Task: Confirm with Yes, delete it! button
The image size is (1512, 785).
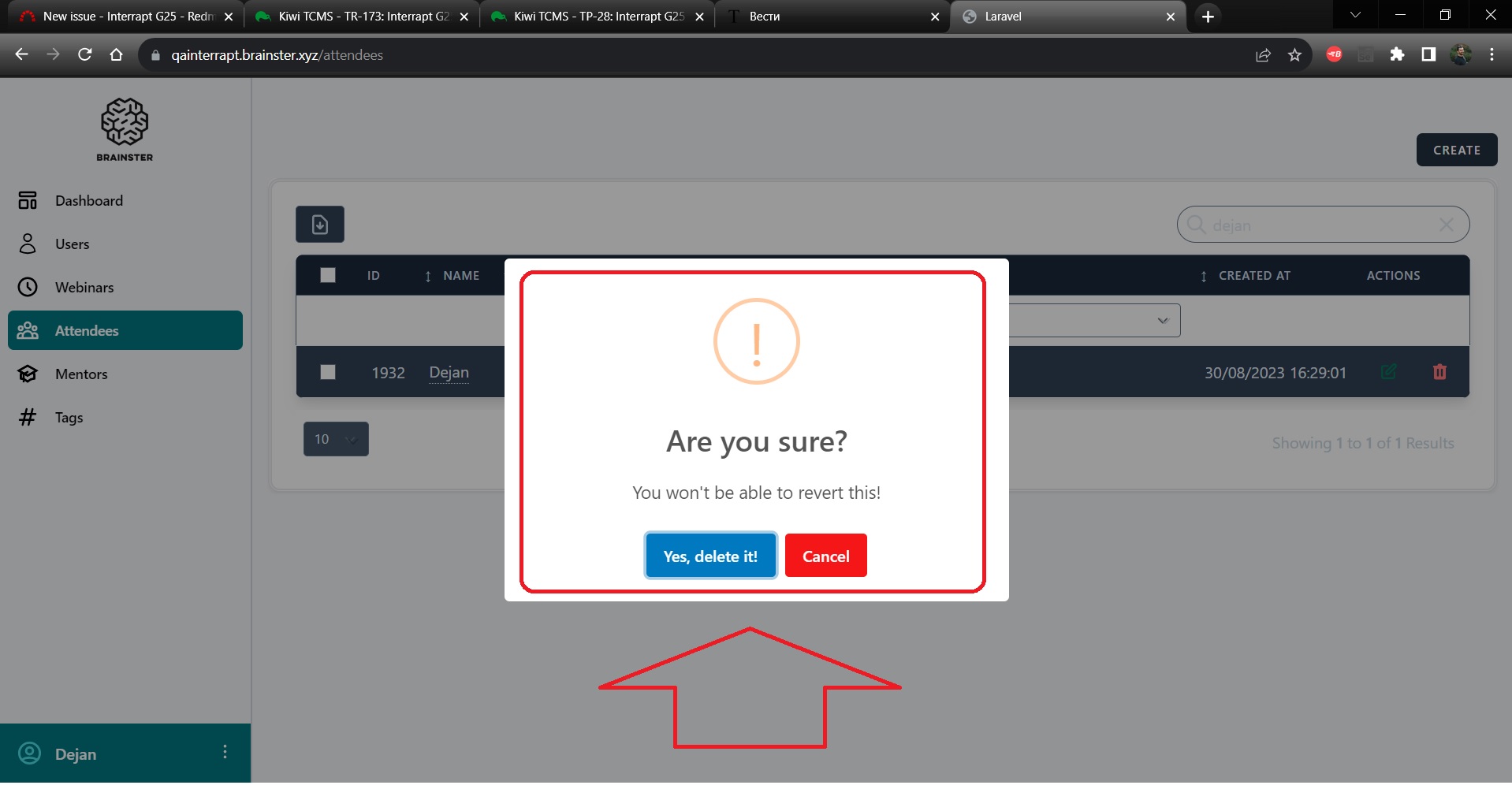Action: point(710,556)
